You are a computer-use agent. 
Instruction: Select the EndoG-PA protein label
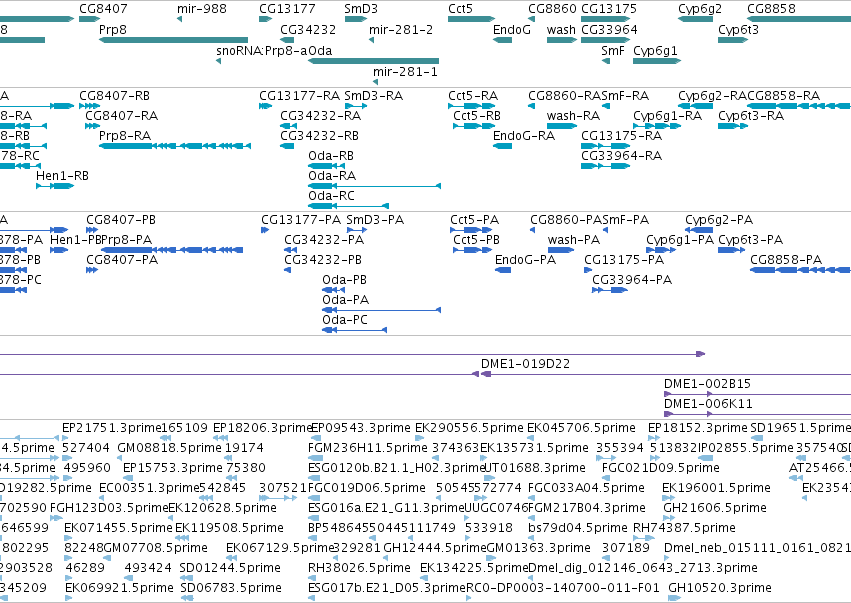click(x=525, y=260)
